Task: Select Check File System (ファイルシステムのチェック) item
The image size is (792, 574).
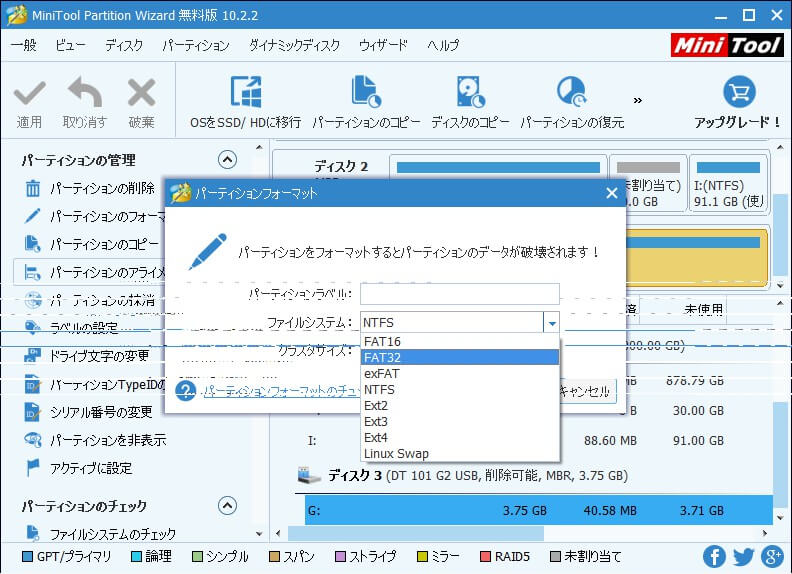Action: tap(100, 534)
